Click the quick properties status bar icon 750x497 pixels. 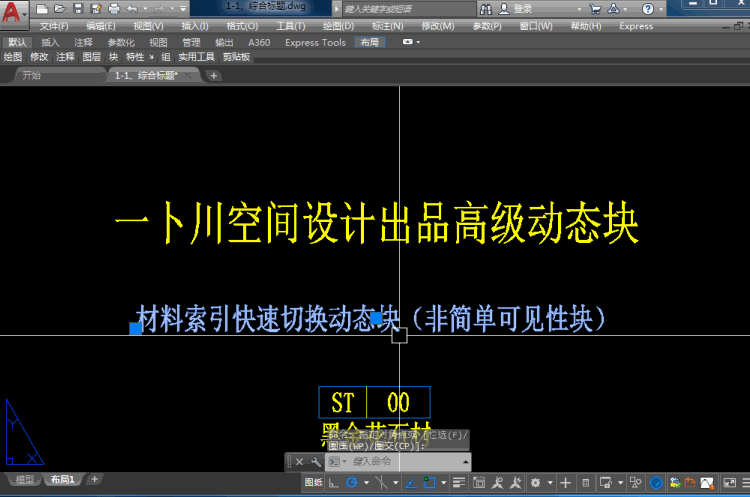(x=585, y=483)
